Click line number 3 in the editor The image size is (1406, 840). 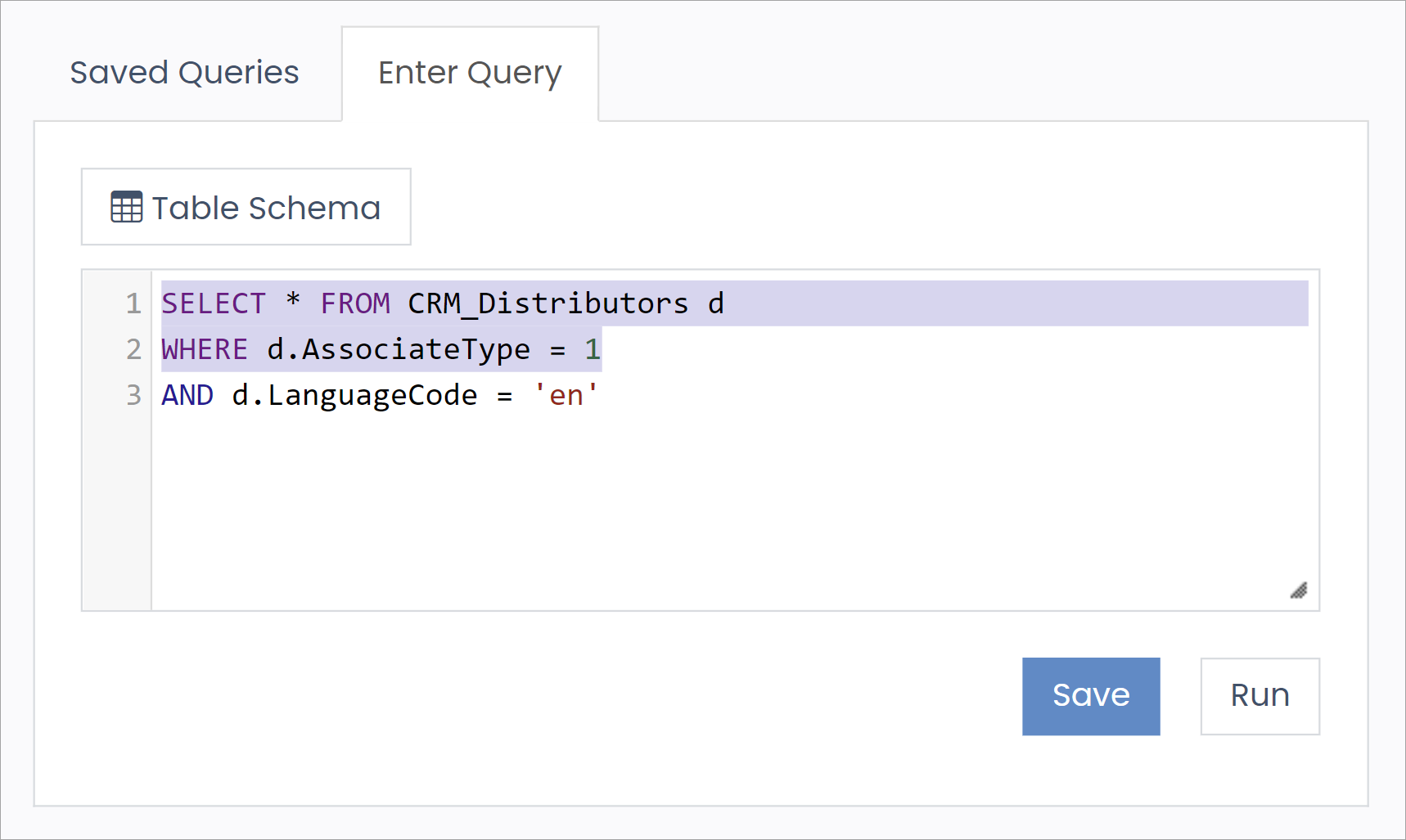[x=133, y=395]
